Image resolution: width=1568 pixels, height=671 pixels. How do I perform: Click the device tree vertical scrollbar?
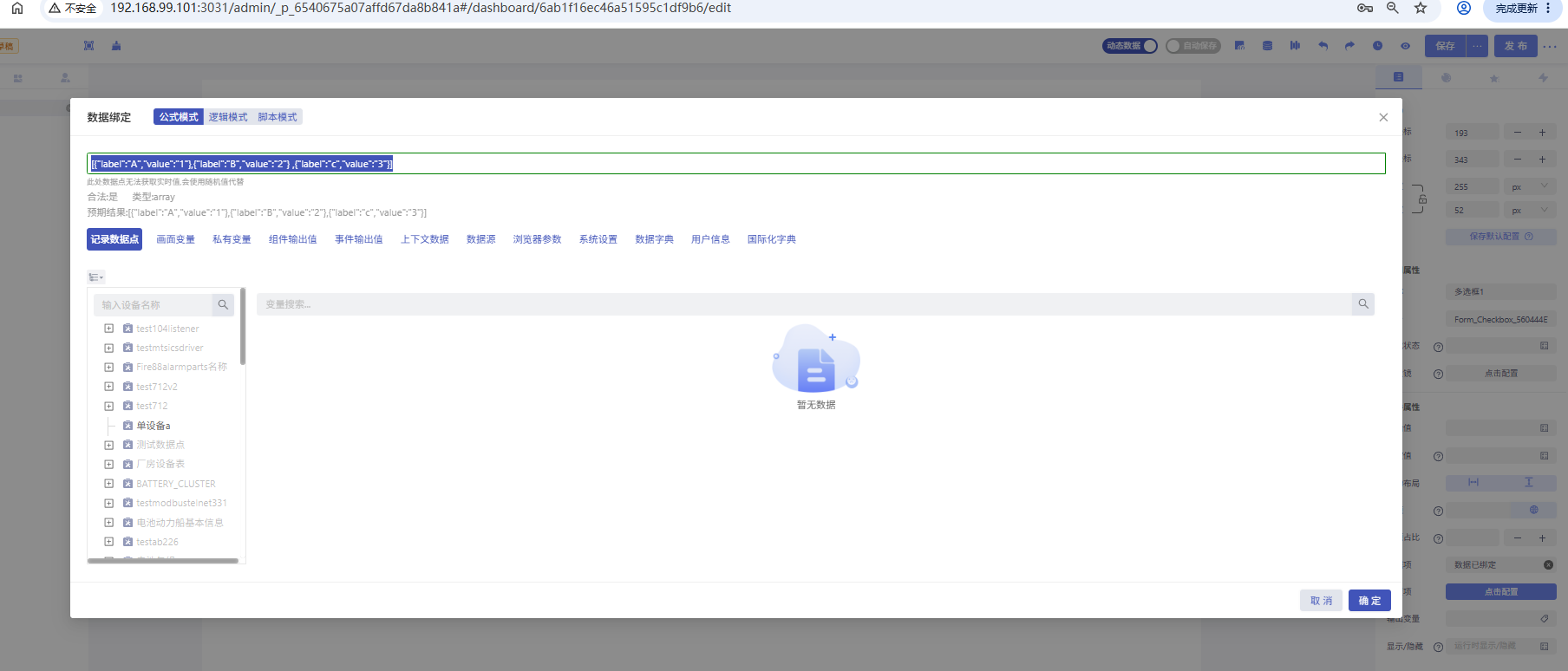[243, 327]
